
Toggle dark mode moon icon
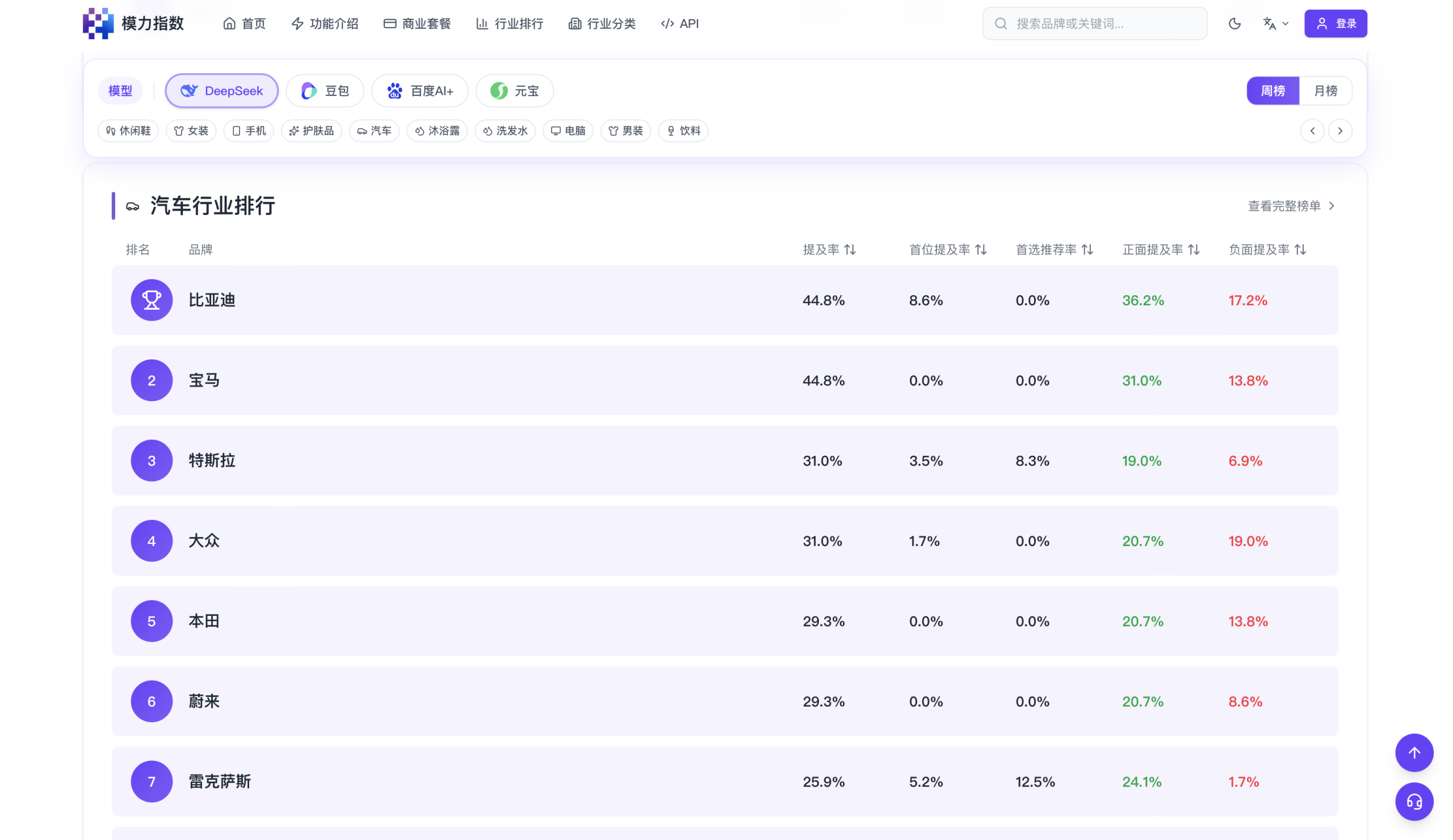[1234, 24]
